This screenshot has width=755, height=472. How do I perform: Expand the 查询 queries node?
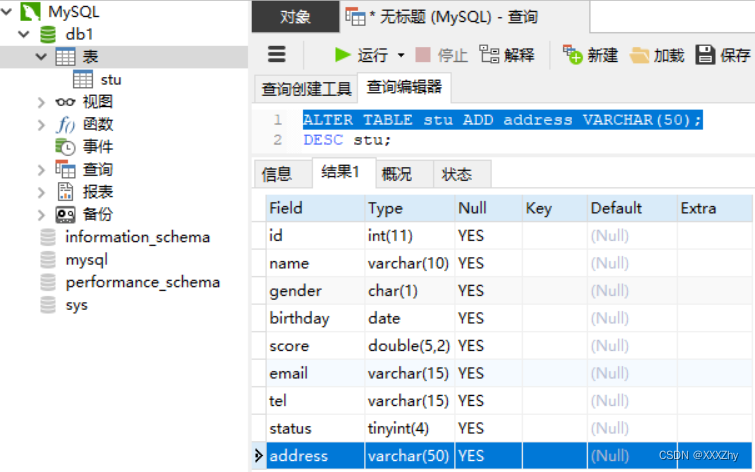coord(41,170)
